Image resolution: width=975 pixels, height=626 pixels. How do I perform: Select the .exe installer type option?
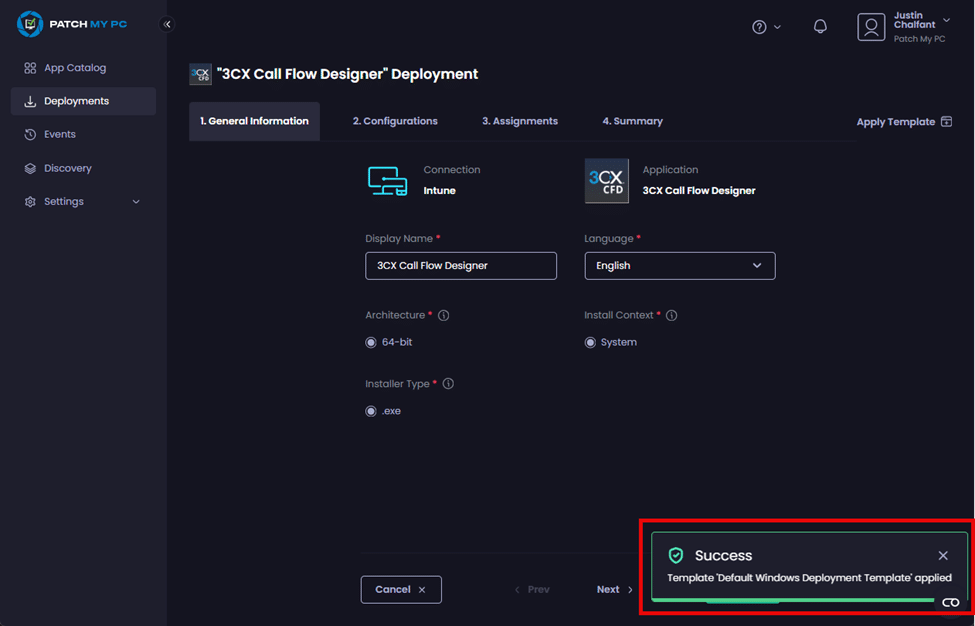(x=371, y=411)
